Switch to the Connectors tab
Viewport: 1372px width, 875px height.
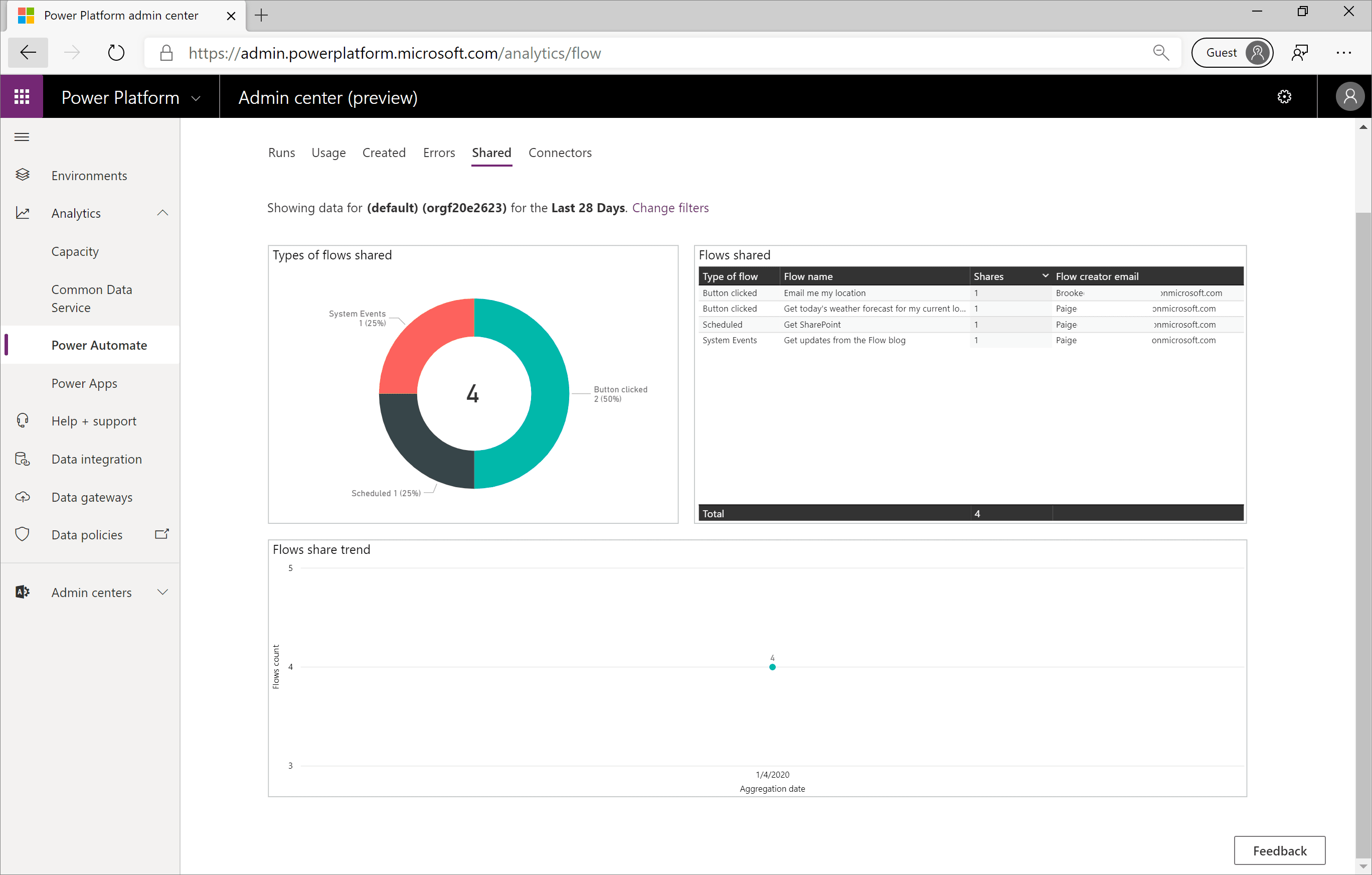560,153
